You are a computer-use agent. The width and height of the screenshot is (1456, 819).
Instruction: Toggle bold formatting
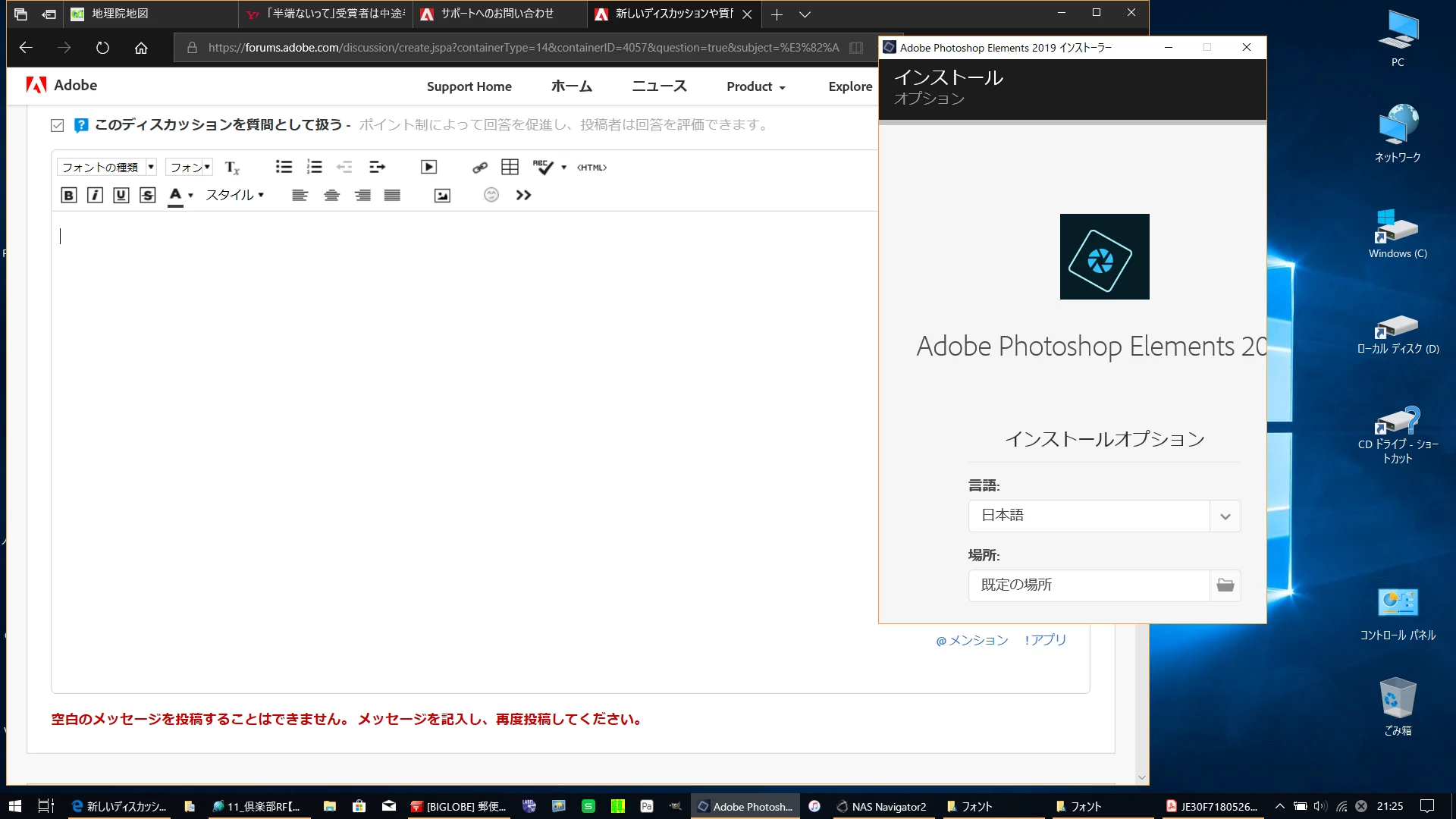tap(68, 196)
